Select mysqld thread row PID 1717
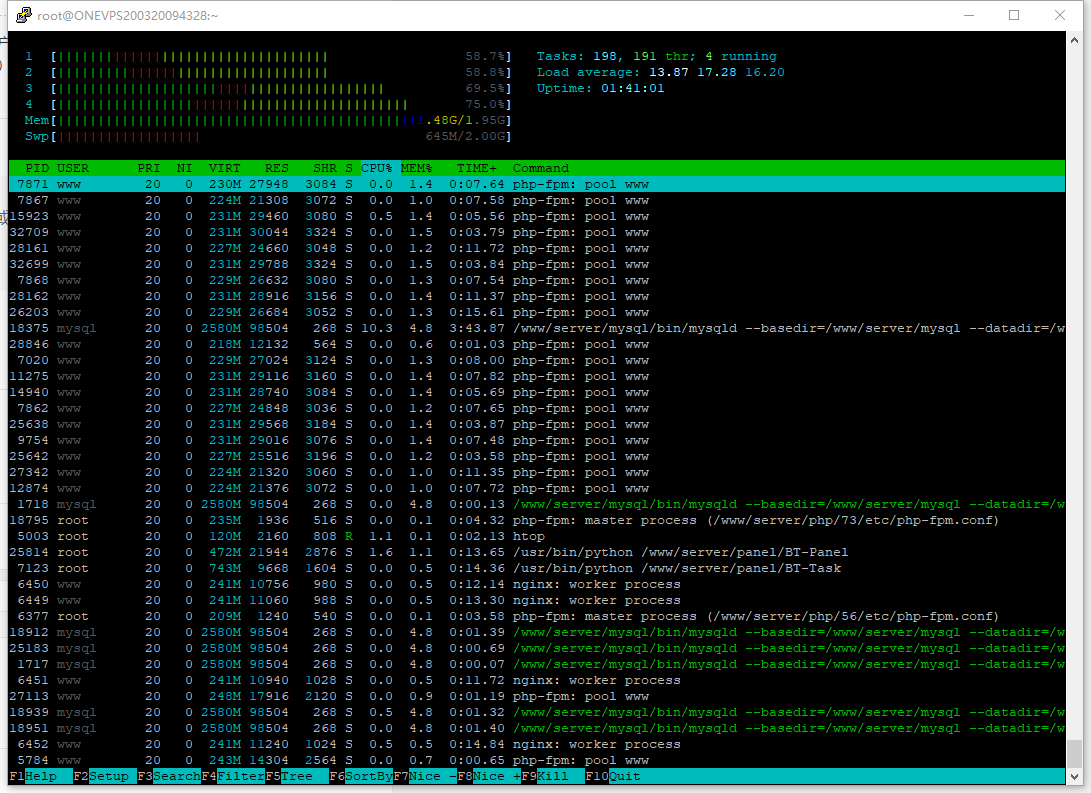 [536, 664]
